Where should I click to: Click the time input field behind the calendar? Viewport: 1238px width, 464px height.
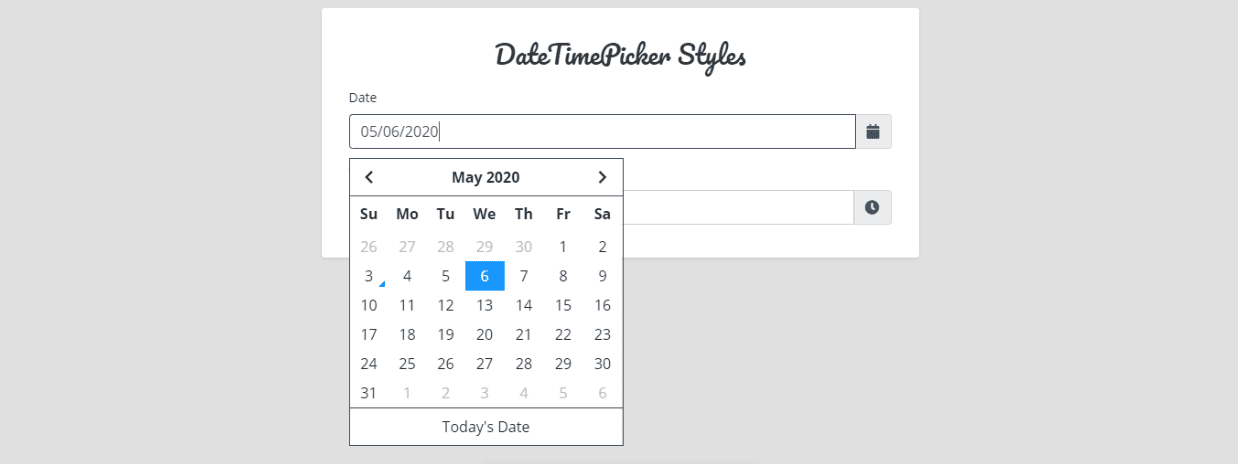738,207
